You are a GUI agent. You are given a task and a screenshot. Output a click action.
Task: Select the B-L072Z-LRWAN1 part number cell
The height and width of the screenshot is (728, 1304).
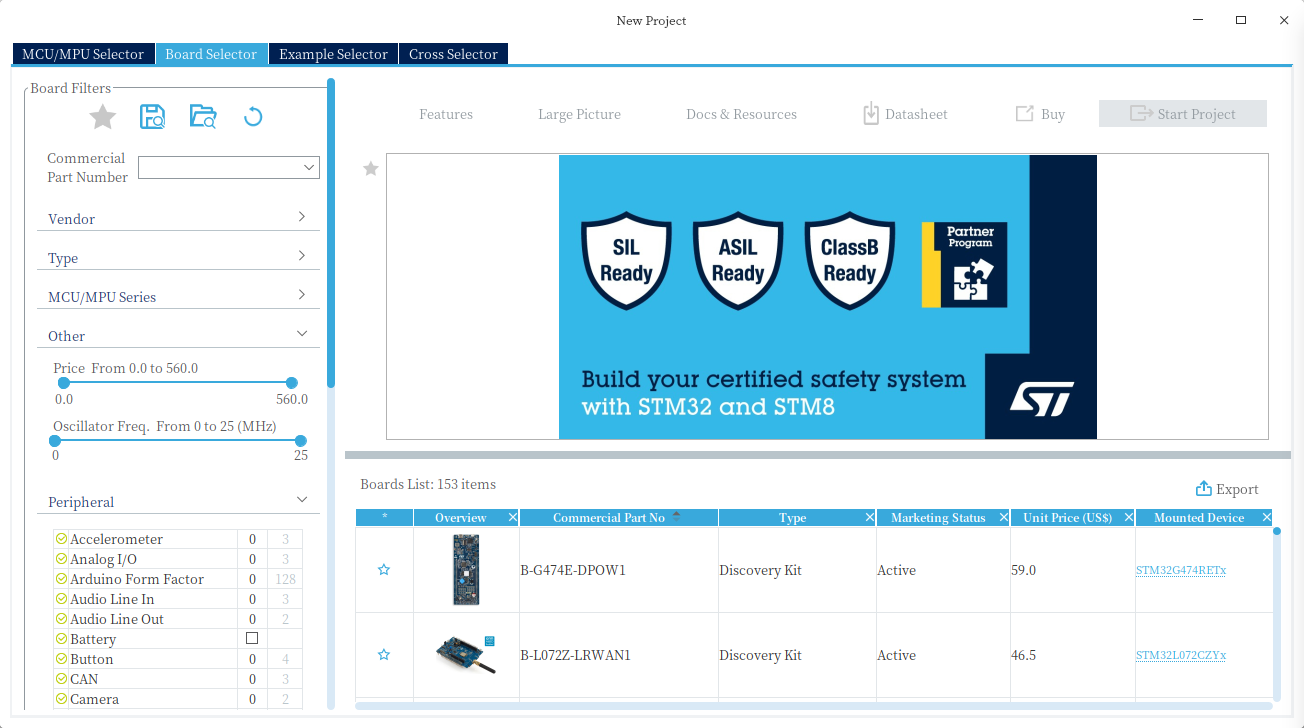pyautogui.click(x=619, y=655)
